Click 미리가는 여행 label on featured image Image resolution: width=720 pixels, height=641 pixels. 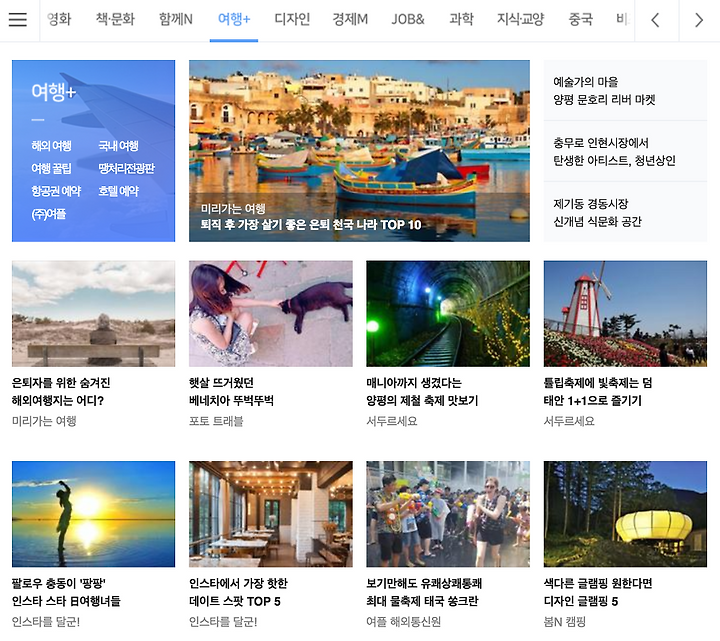click(233, 209)
